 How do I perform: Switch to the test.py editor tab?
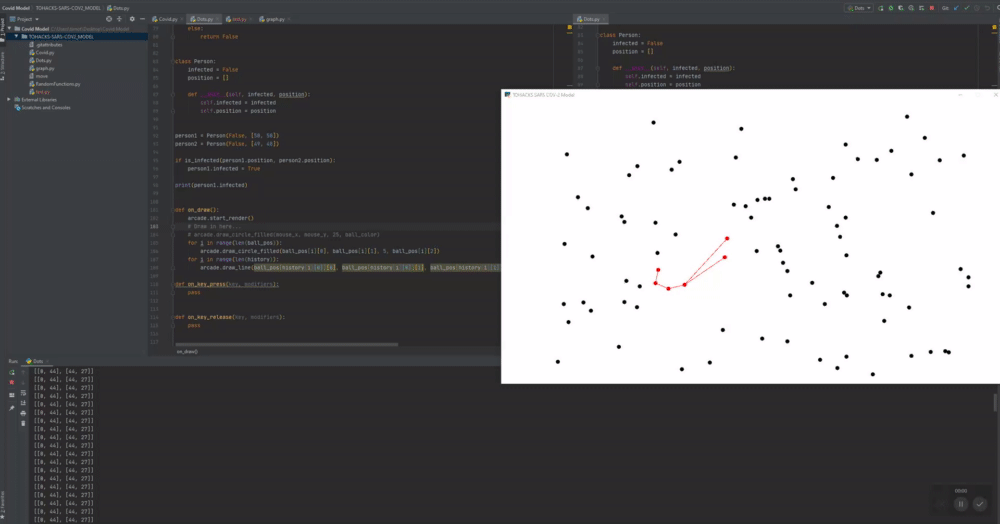[239, 19]
